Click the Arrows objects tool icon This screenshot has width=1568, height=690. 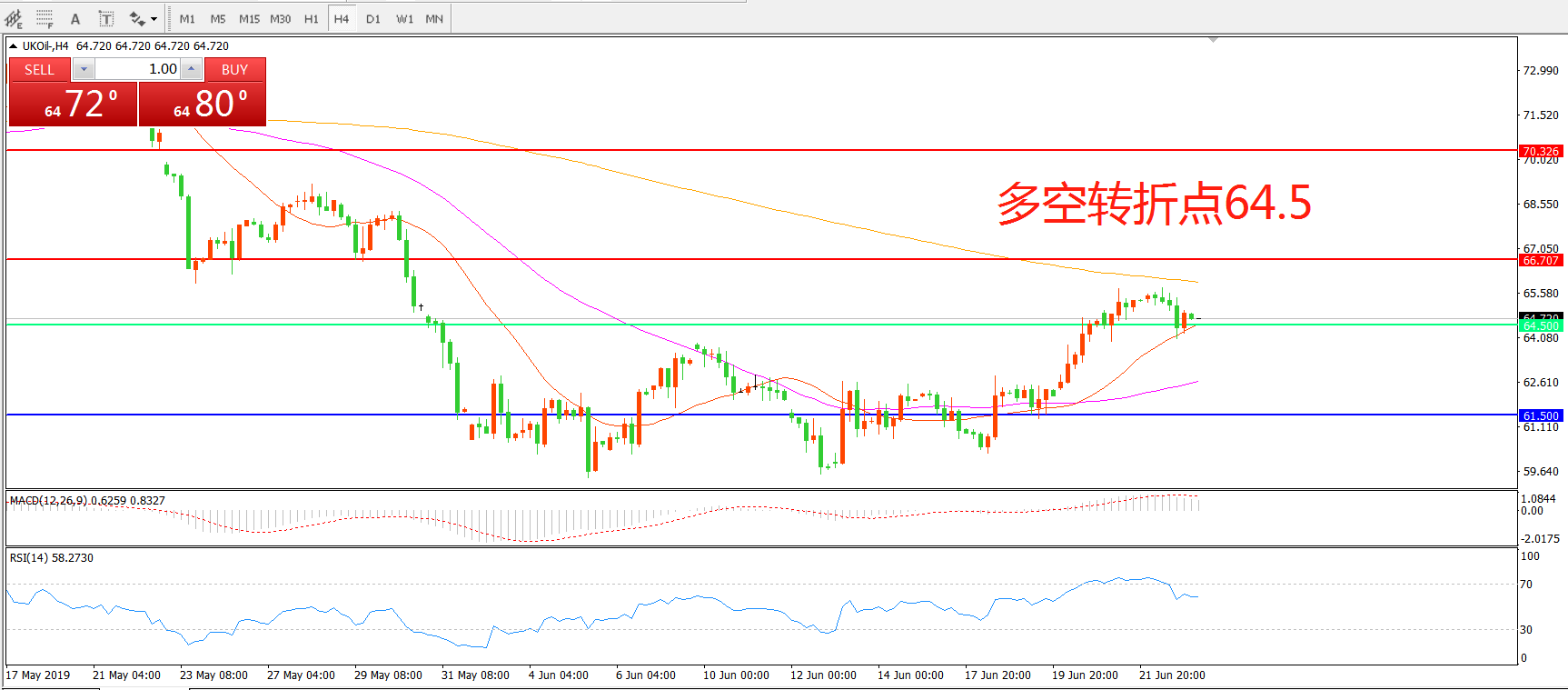(x=136, y=18)
